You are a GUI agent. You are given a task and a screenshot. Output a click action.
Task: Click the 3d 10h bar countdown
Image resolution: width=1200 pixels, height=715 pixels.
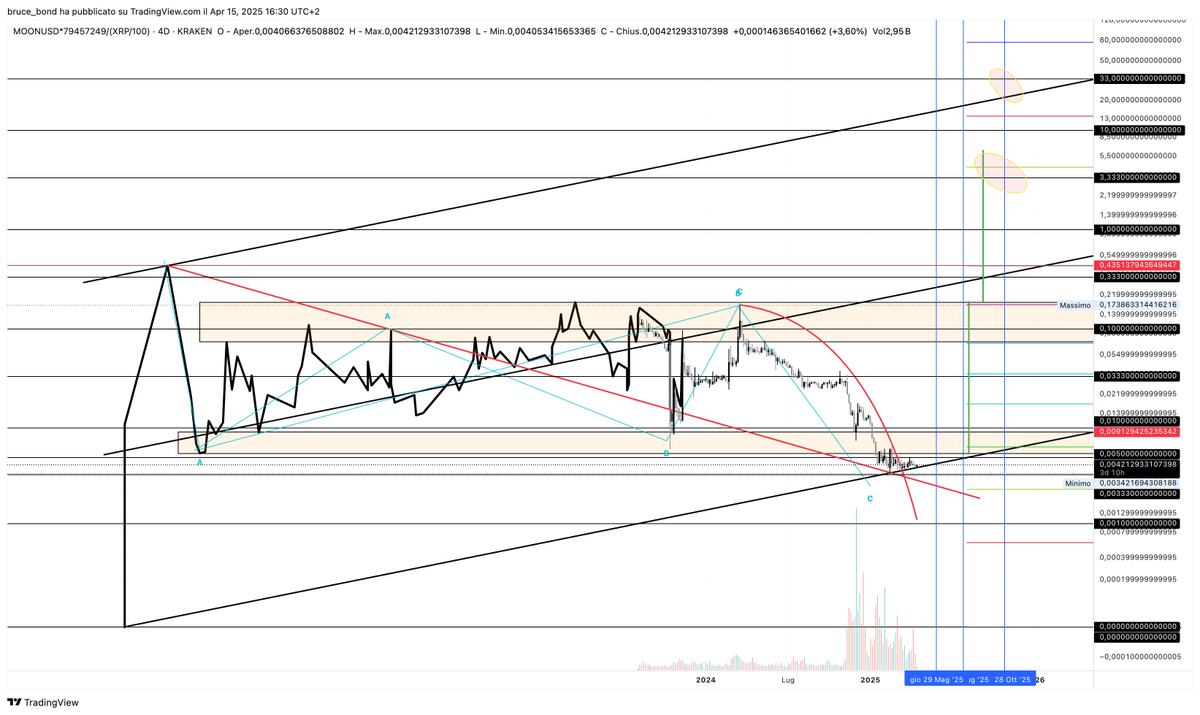click(x=1111, y=472)
